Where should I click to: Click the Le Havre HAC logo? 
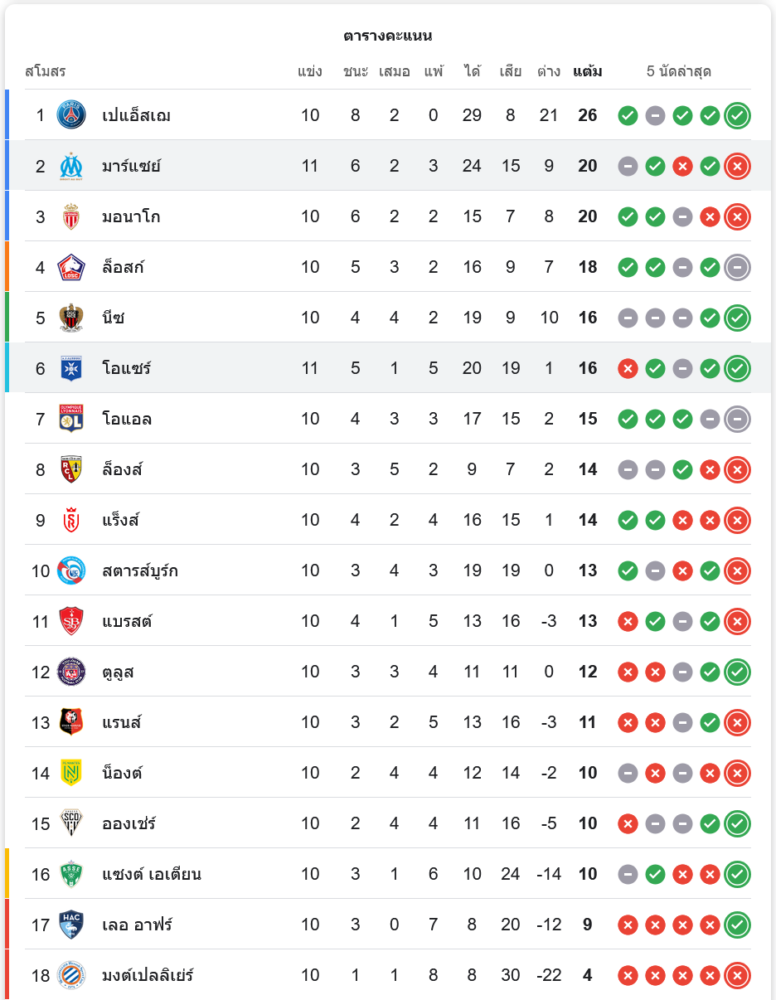coord(71,924)
